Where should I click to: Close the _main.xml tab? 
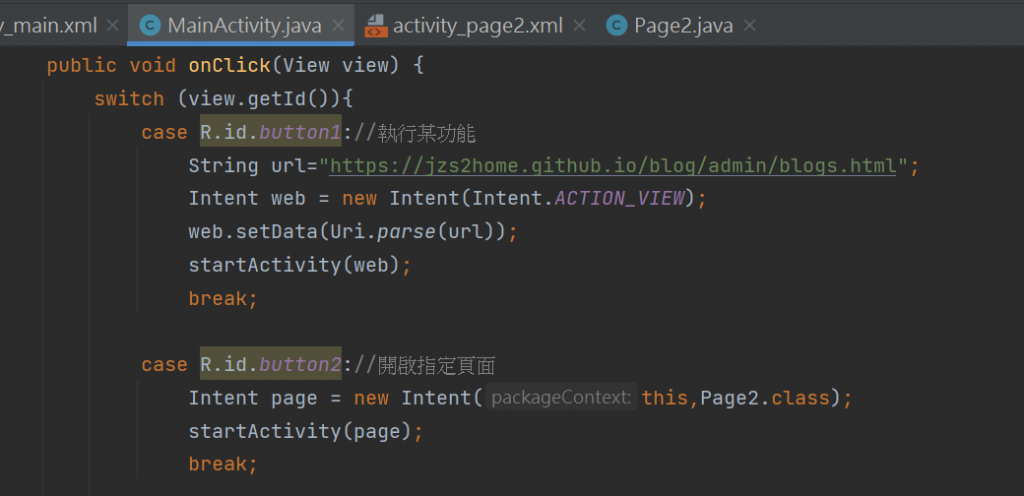112,26
